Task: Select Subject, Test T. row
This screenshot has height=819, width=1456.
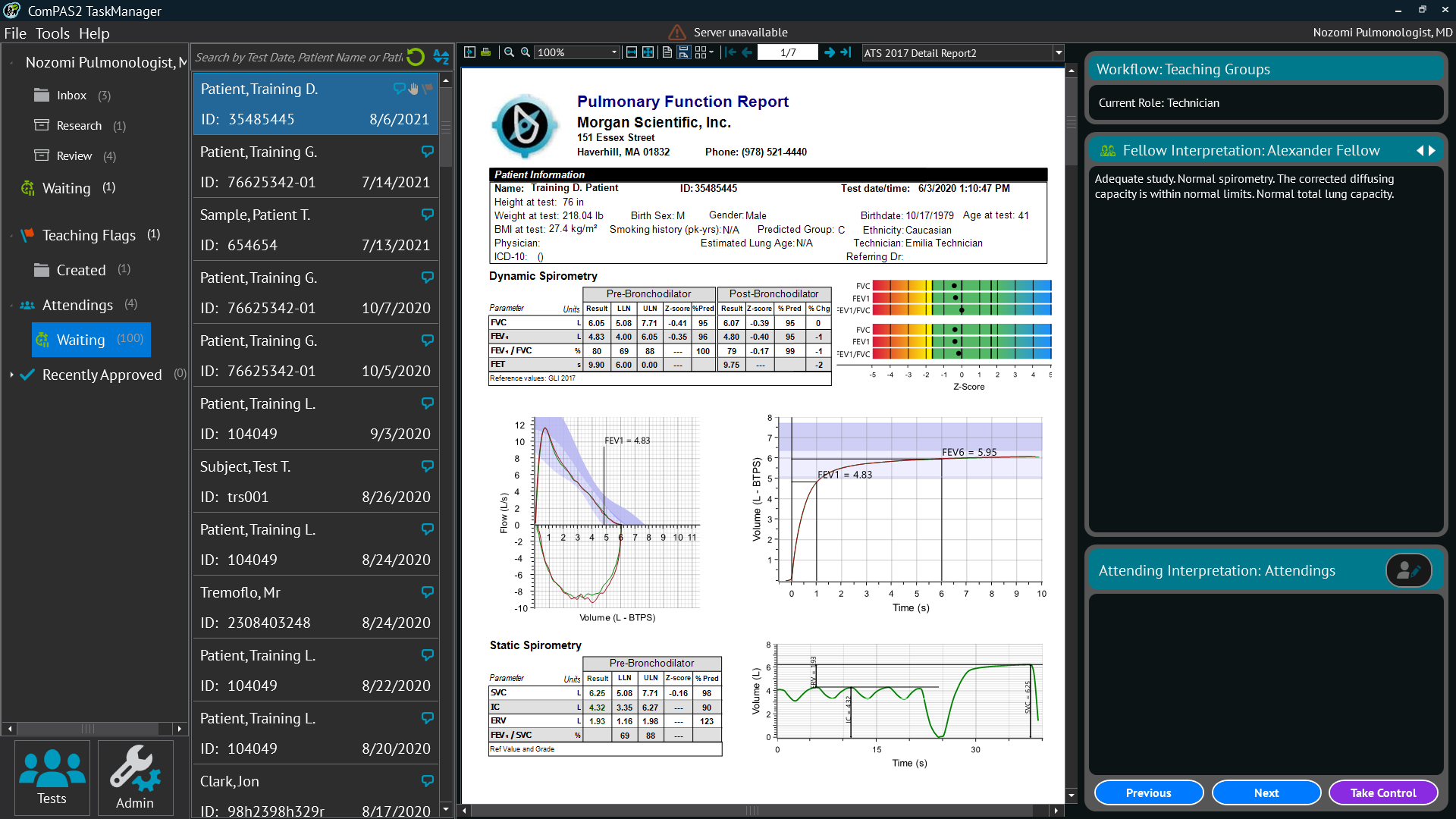Action: pos(315,482)
